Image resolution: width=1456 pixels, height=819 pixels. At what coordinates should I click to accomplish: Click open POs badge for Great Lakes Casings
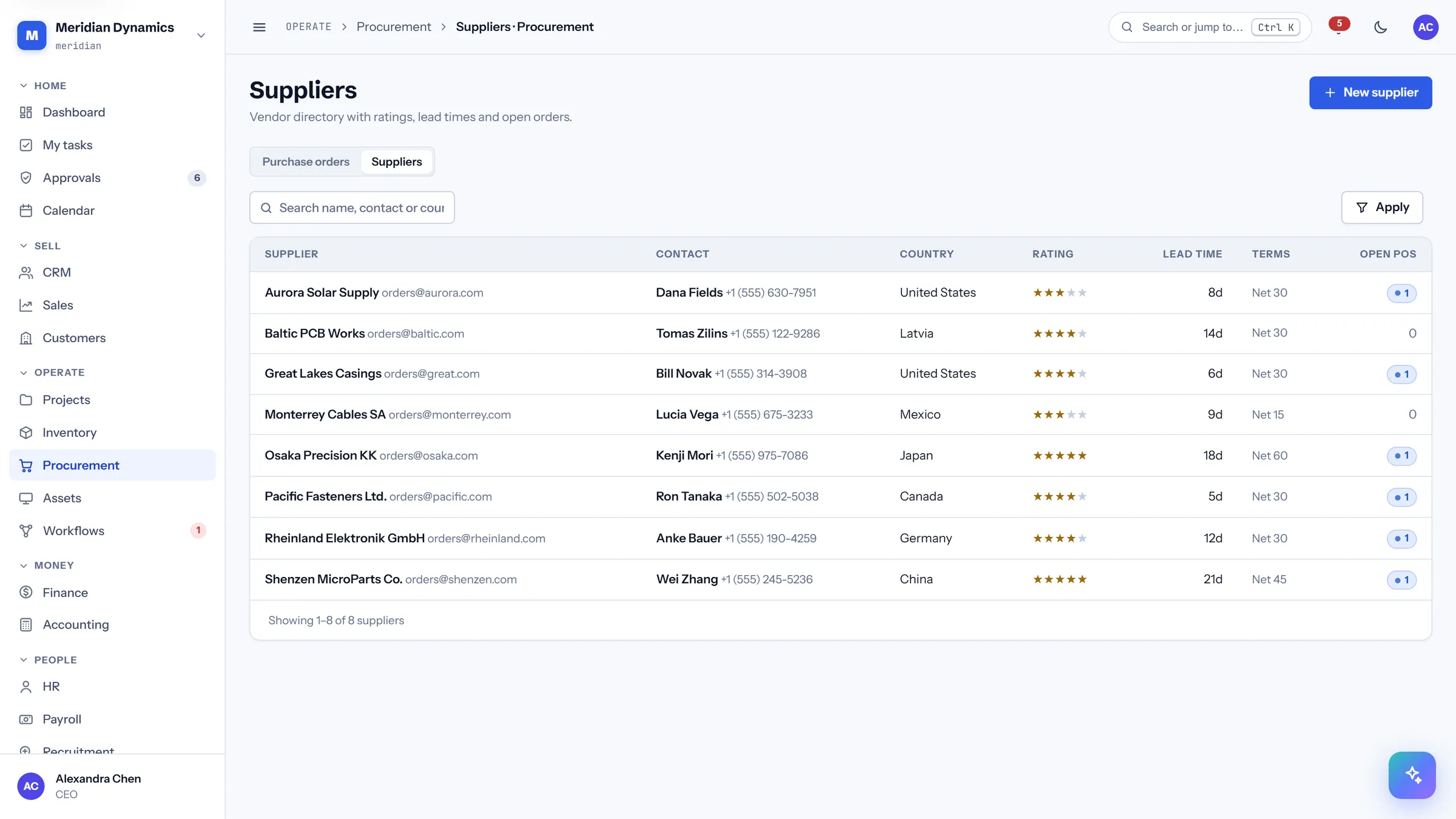coord(1401,374)
